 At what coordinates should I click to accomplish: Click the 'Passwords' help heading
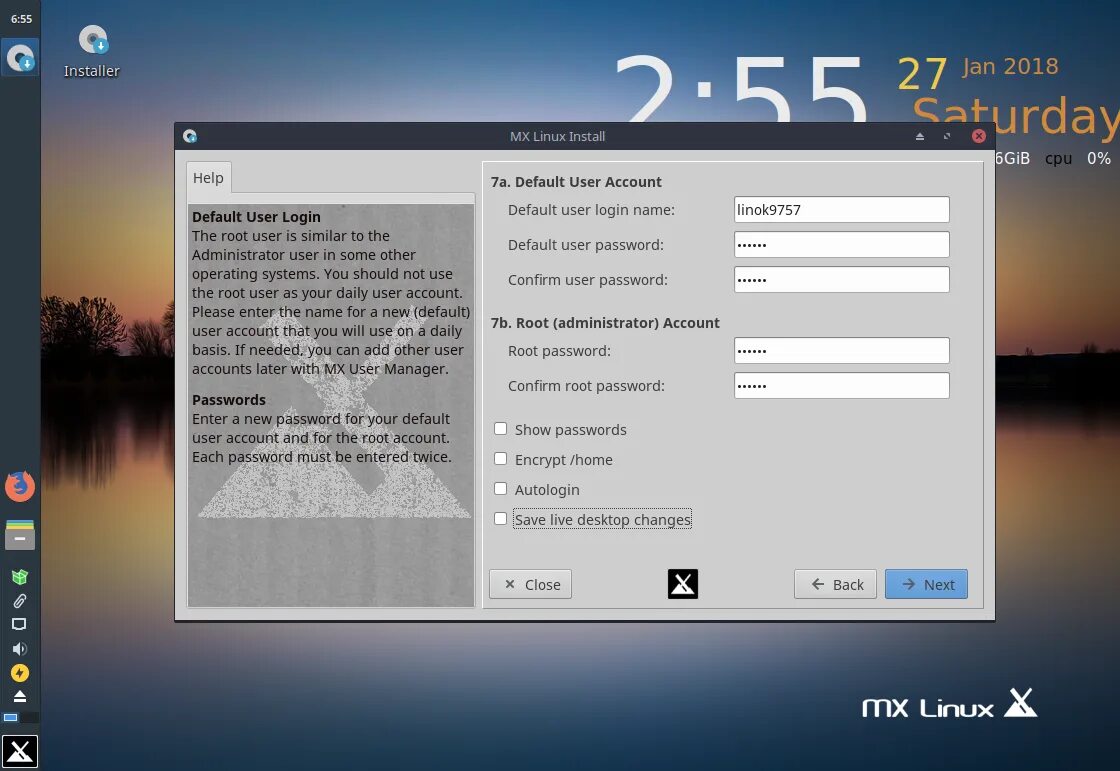(x=229, y=400)
